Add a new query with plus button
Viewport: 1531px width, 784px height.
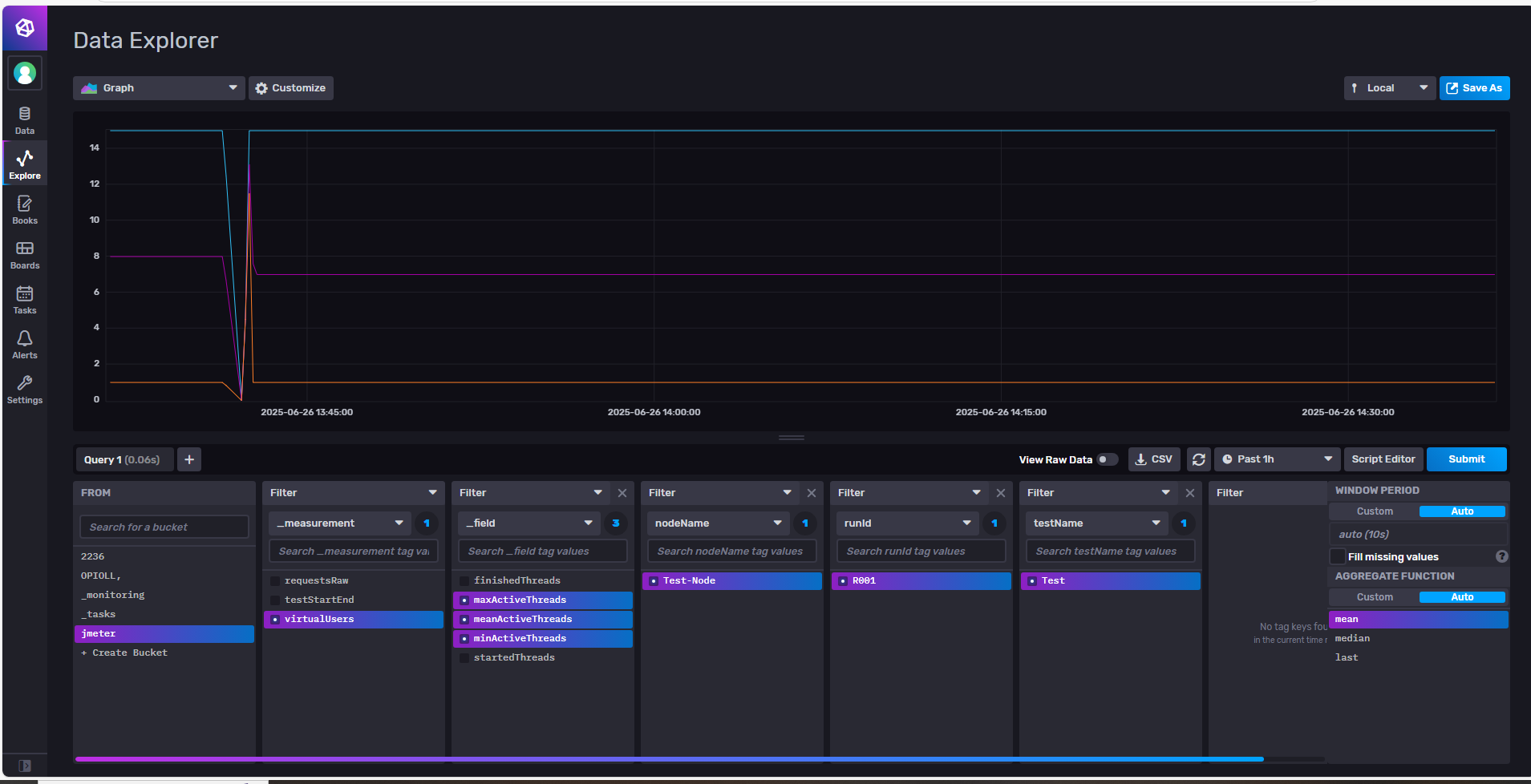pos(189,459)
